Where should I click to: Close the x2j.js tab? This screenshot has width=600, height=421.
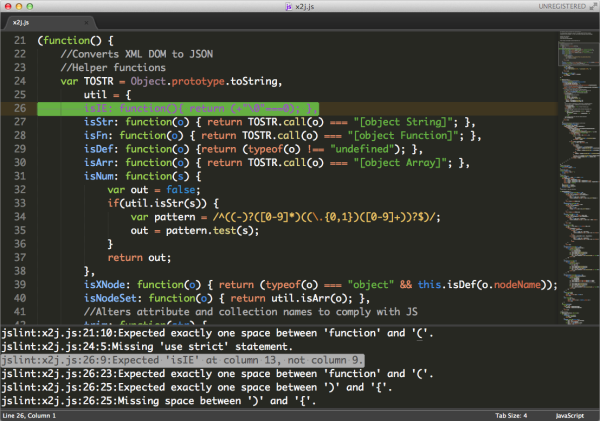86,23
